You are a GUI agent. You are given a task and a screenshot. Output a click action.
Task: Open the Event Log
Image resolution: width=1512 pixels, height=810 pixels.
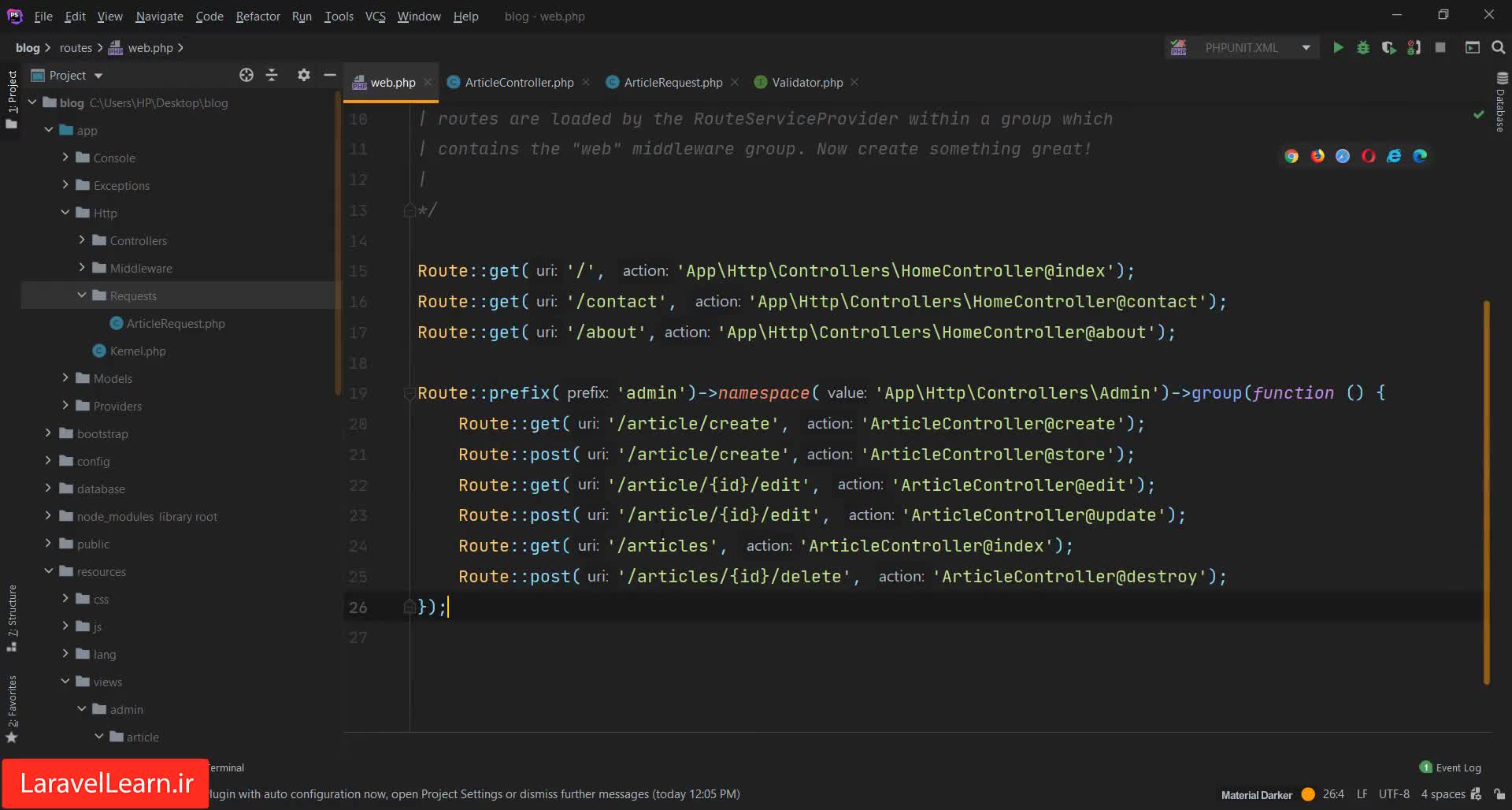tap(1458, 767)
